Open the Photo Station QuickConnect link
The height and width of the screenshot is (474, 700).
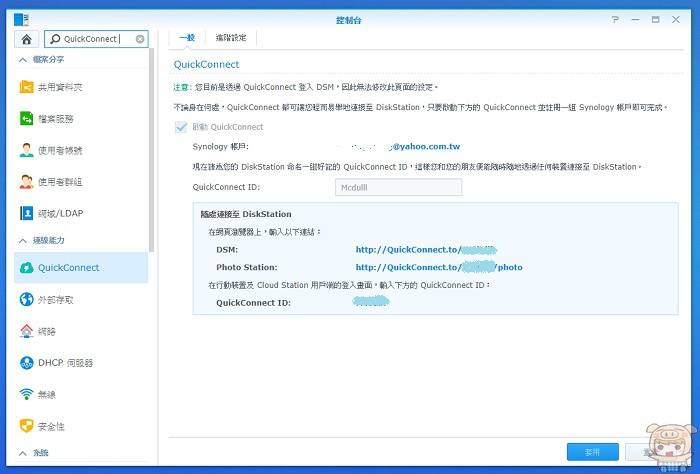click(439, 267)
